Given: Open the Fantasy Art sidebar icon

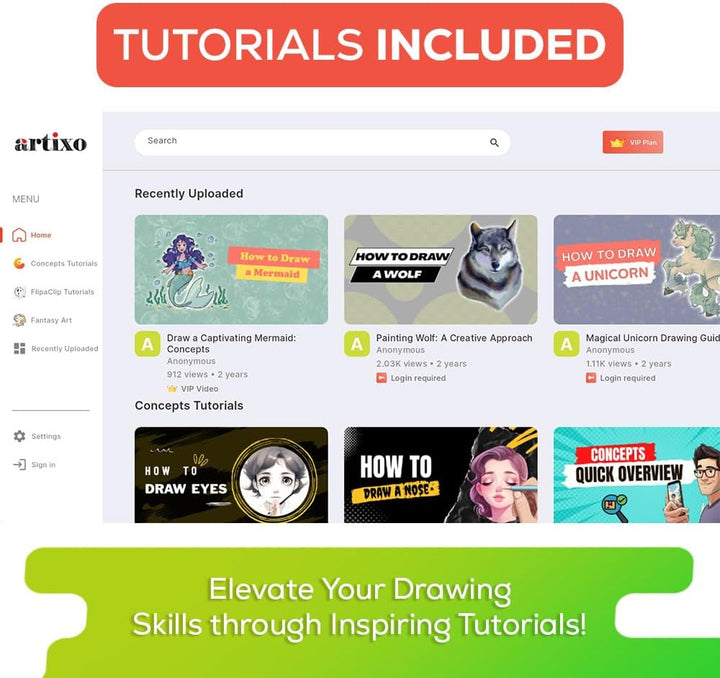Looking at the screenshot, I should pyautogui.click(x=19, y=320).
